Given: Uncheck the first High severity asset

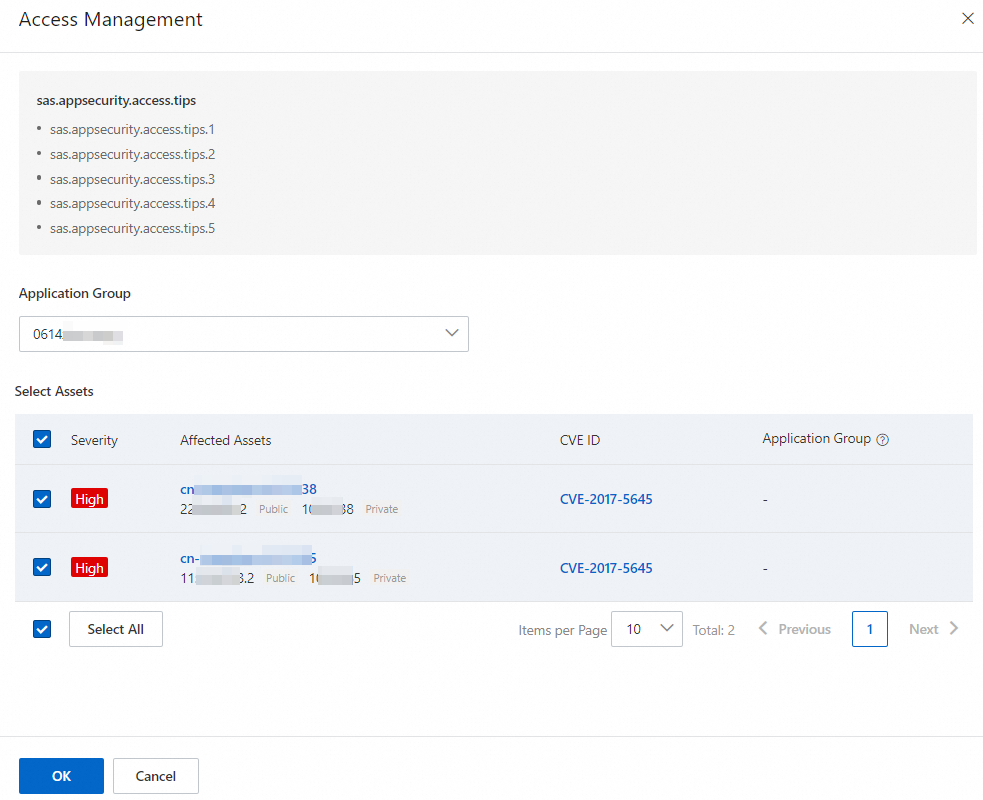Looking at the screenshot, I should [42, 499].
